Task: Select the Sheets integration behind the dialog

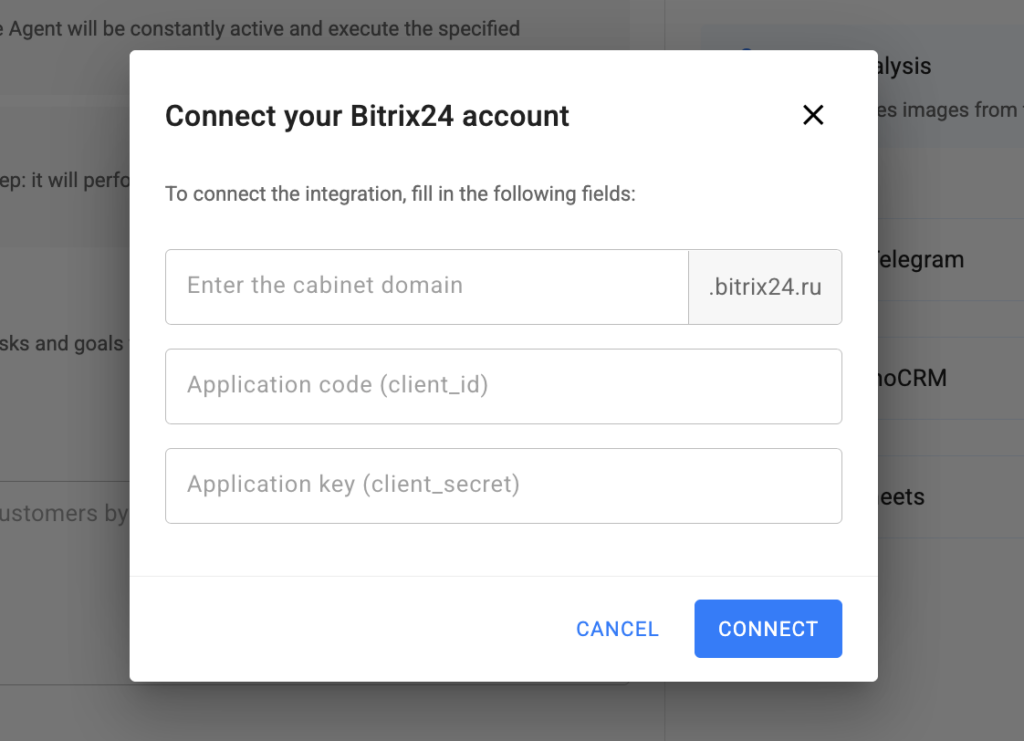Action: point(902,497)
